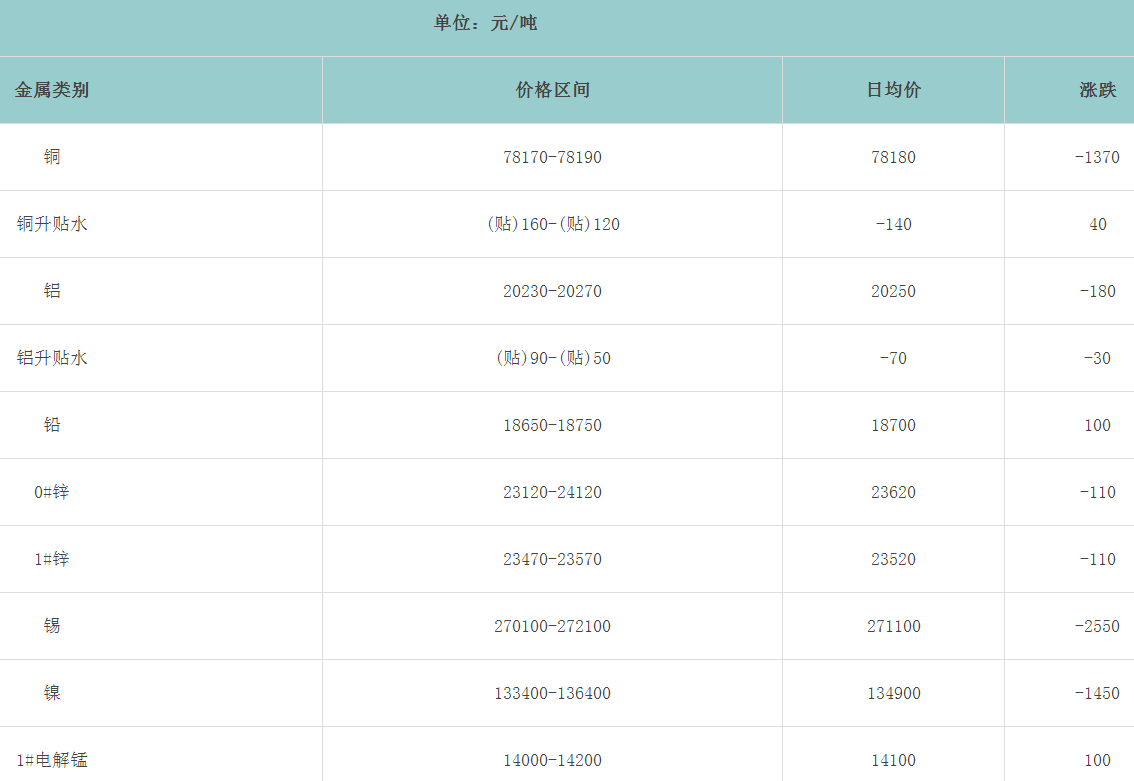
Task: Click the 金属类别 column header
Action: coord(52,90)
